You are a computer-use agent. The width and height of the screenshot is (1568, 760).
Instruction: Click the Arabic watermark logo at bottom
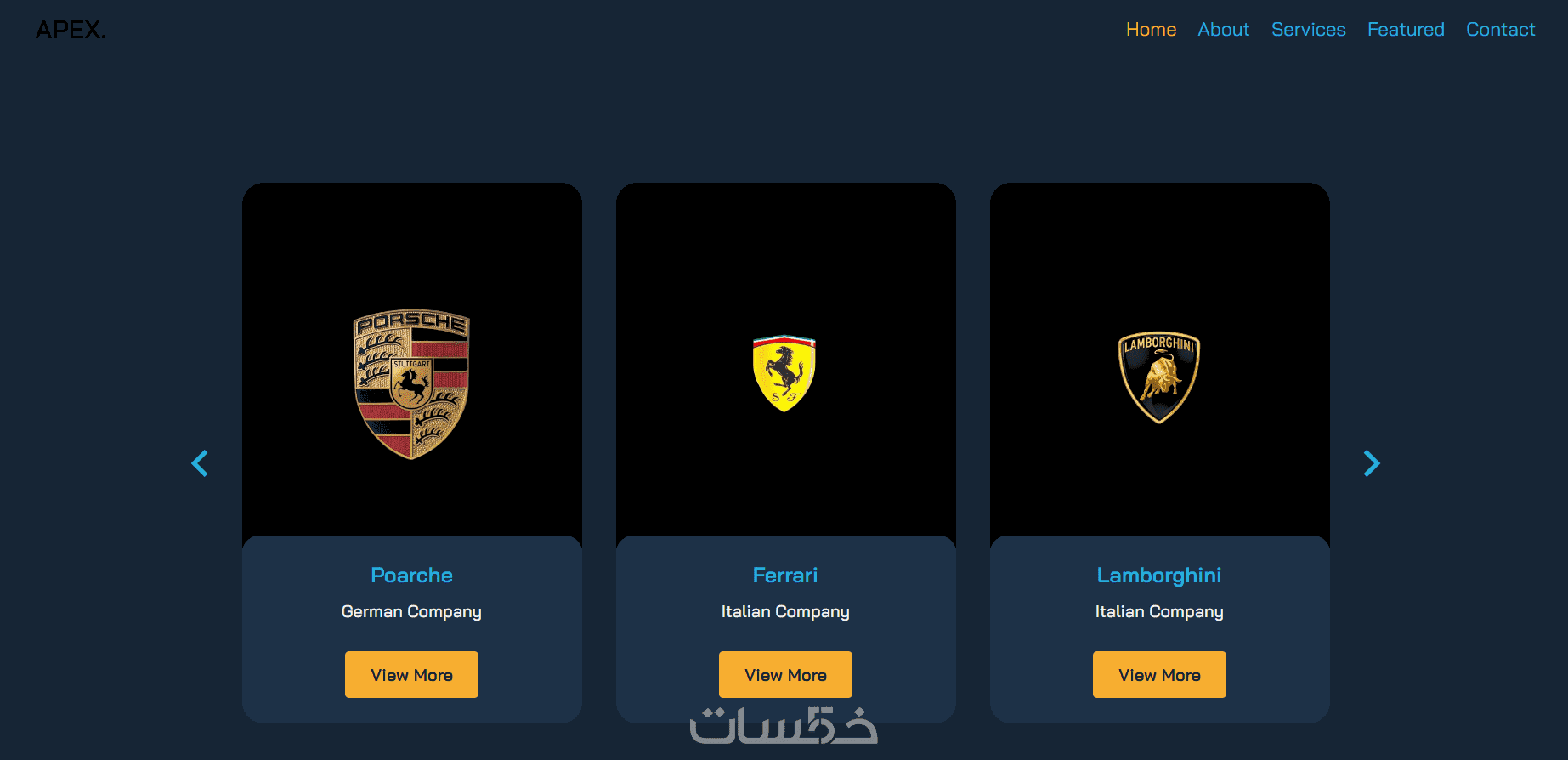pos(783,725)
